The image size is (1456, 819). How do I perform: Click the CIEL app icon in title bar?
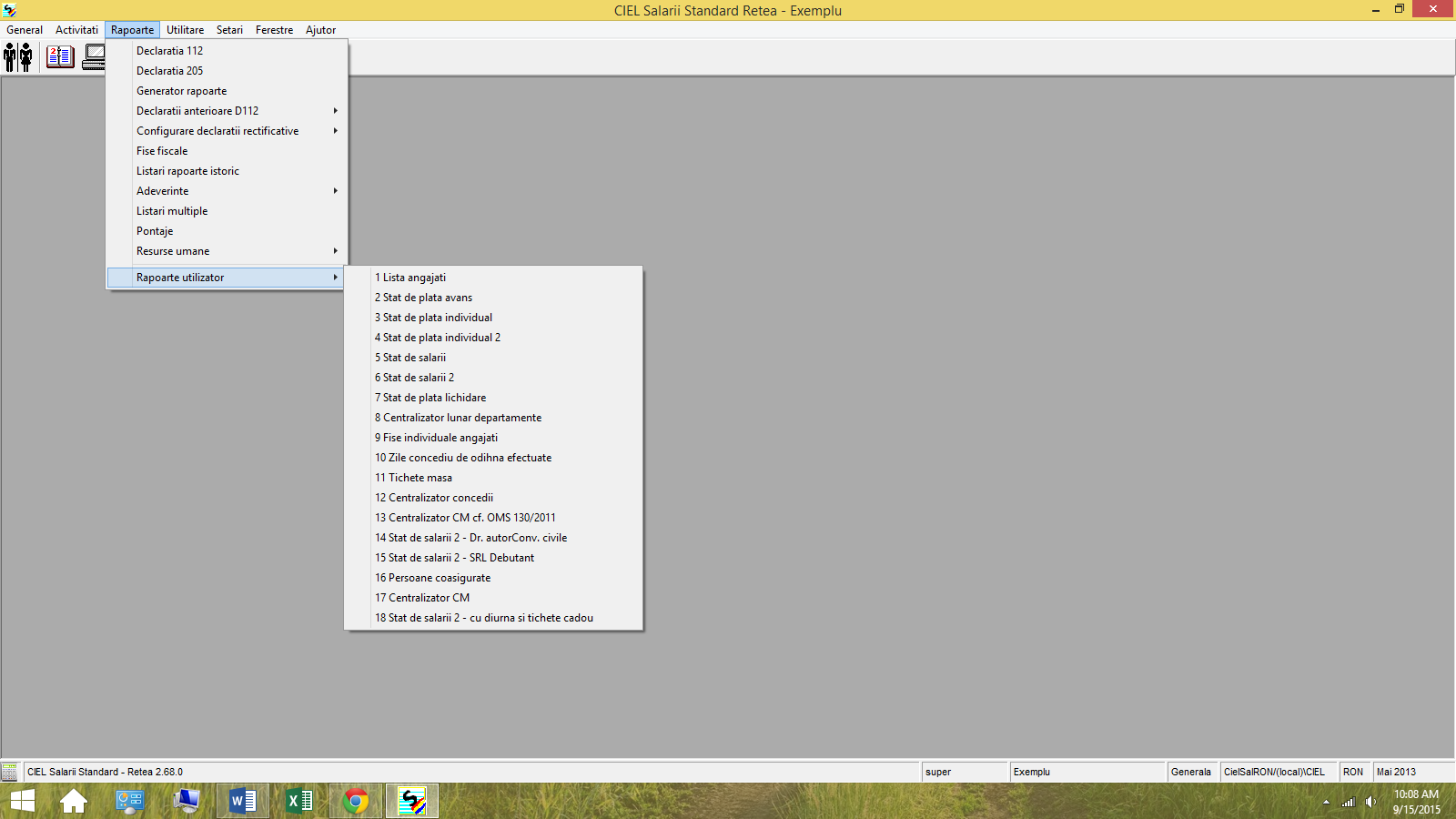(x=9, y=10)
